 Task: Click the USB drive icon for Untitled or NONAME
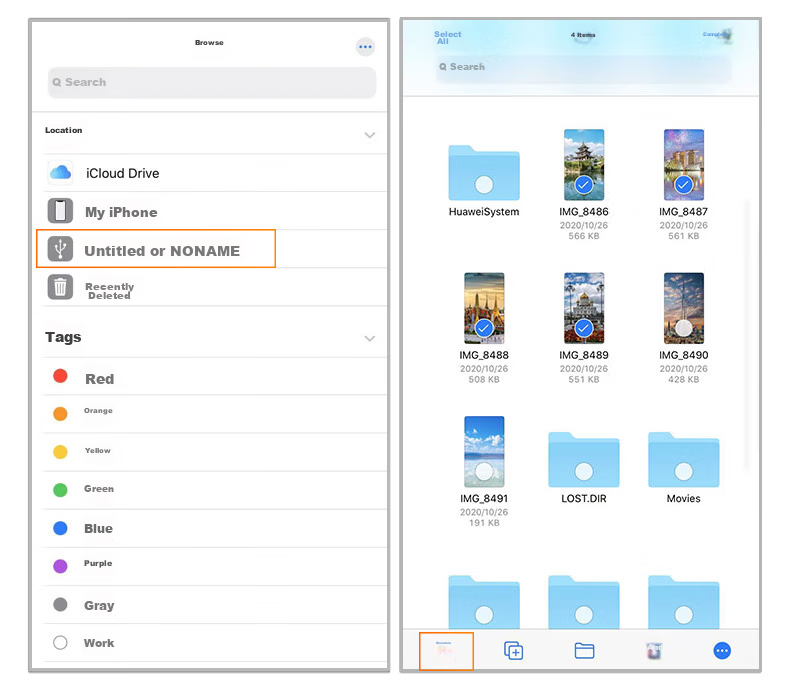click(x=60, y=249)
